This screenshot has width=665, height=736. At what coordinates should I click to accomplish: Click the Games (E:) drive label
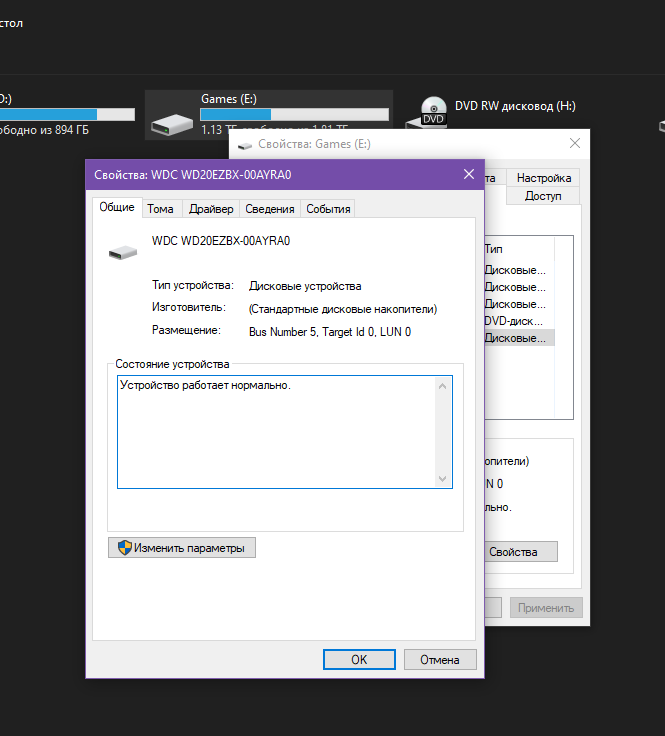[x=229, y=99]
